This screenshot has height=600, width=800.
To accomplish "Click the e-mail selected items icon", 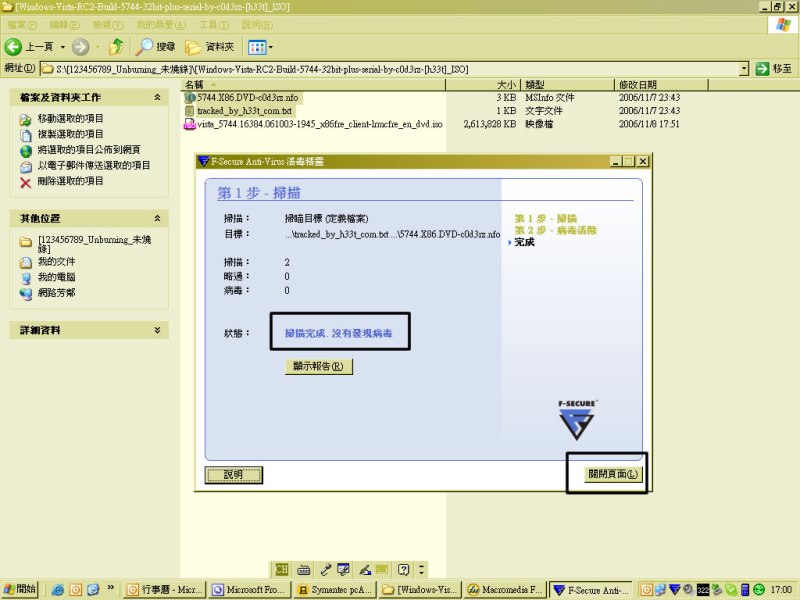I will [x=26, y=166].
